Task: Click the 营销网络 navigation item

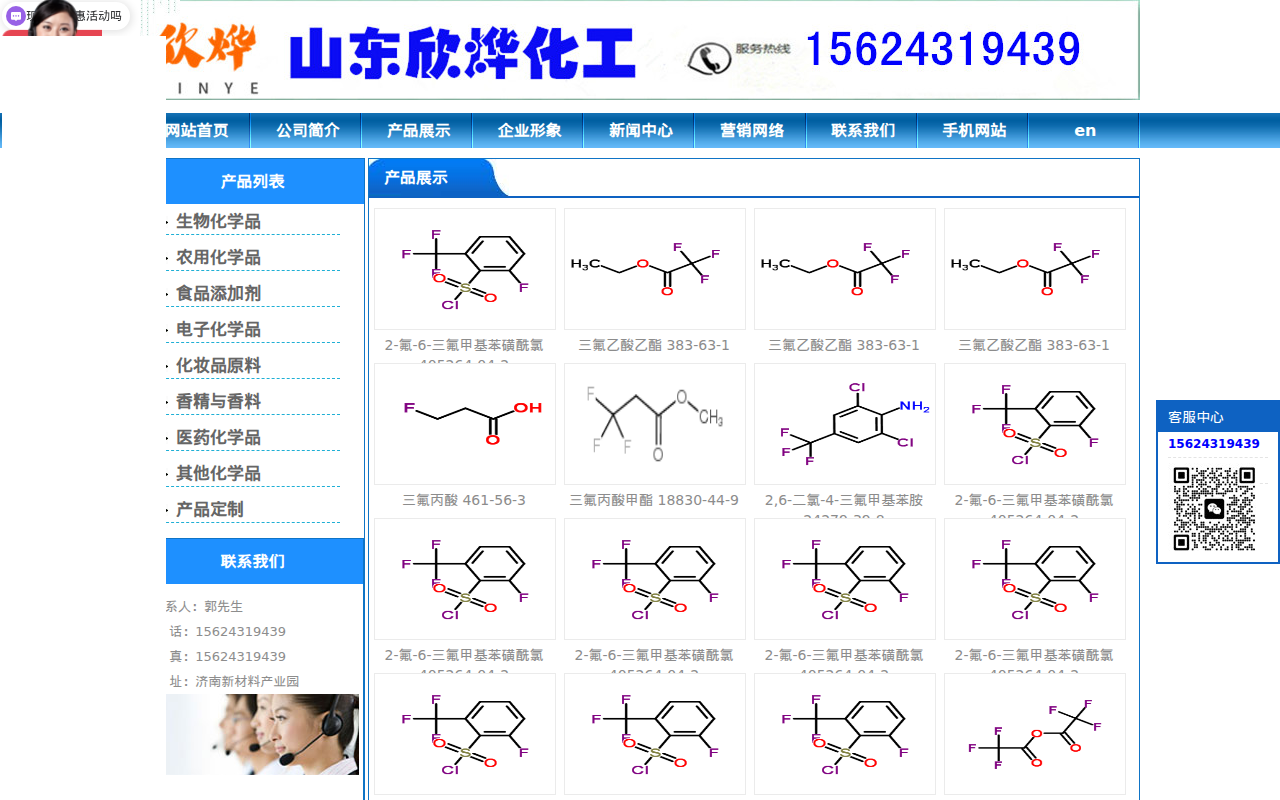Action: click(750, 130)
